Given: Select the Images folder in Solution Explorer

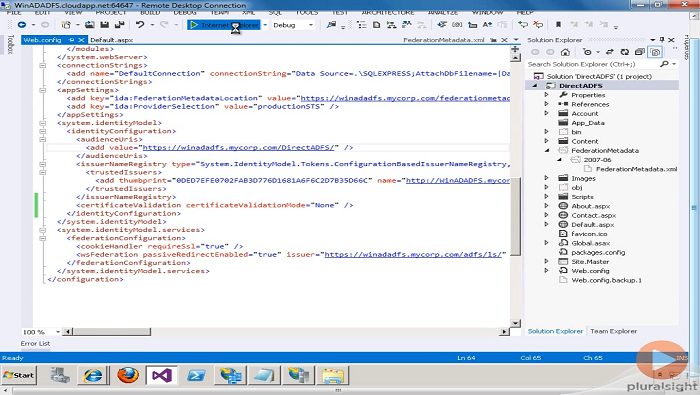Looking at the screenshot, I should 583,178.
